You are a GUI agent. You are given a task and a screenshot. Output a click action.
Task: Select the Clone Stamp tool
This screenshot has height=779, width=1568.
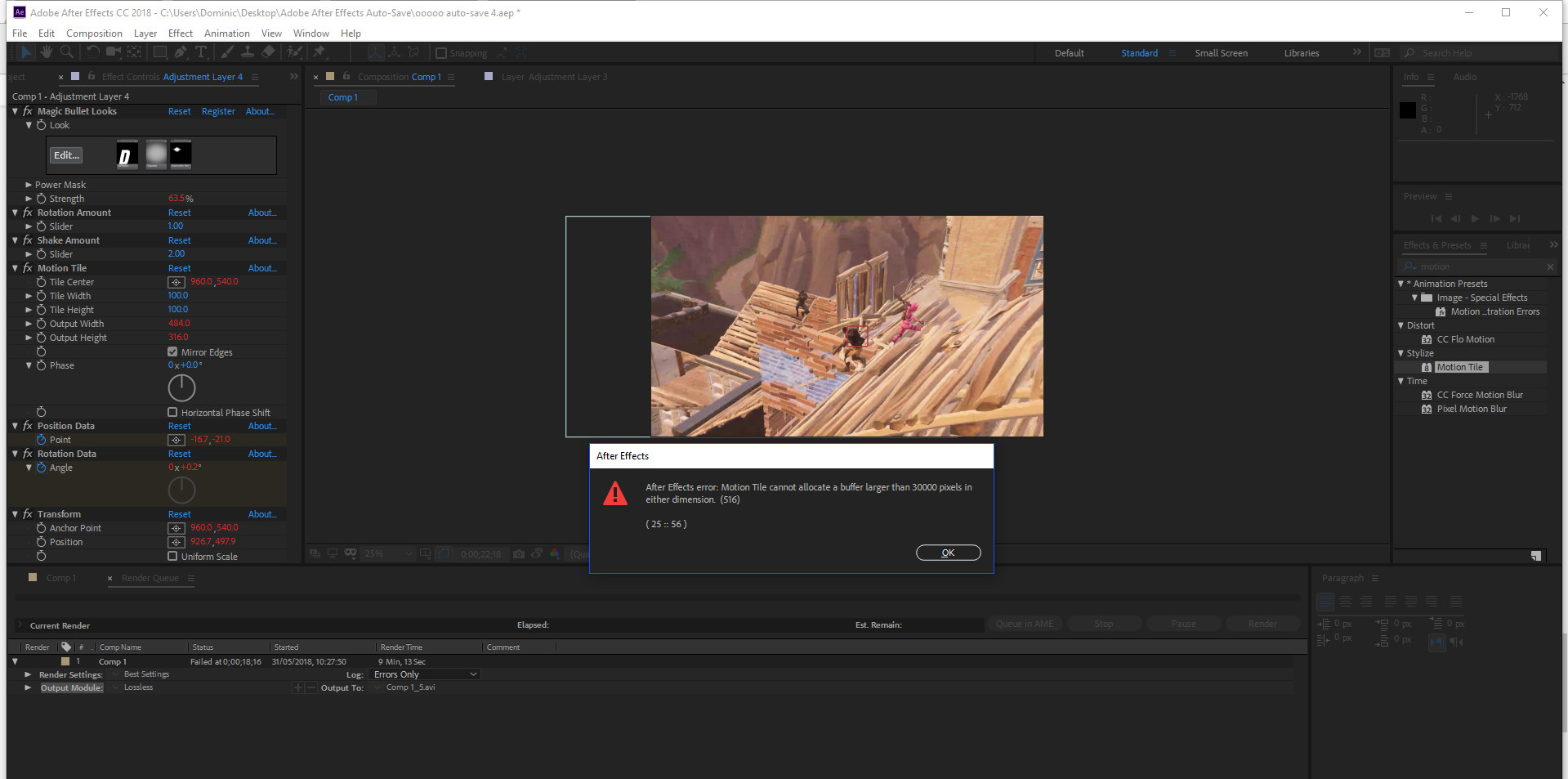coord(247,52)
